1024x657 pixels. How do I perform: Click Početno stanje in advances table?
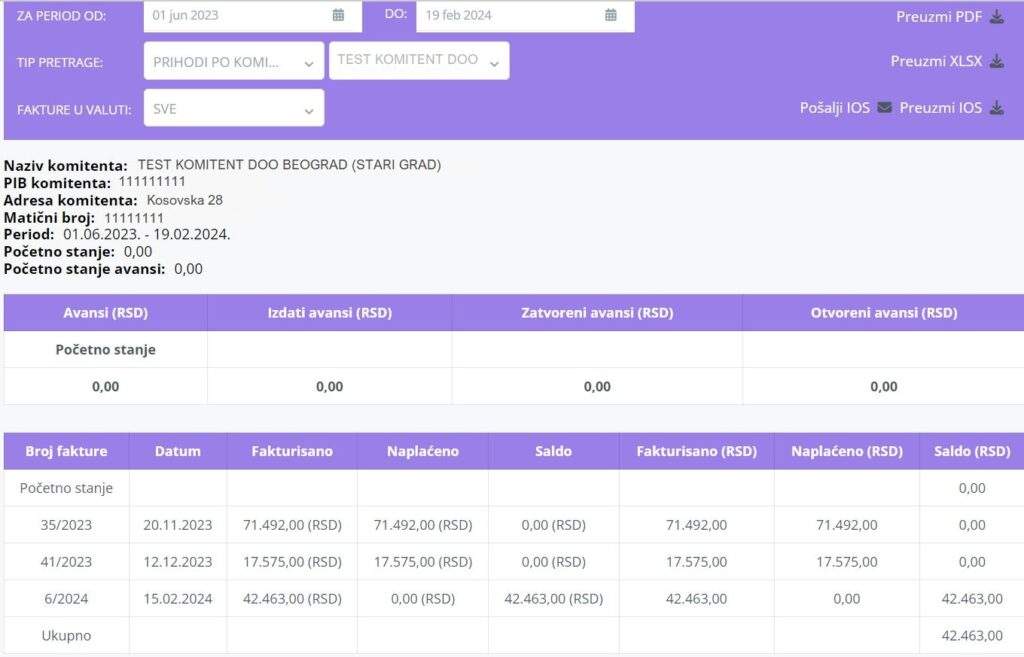pyautogui.click(x=105, y=349)
